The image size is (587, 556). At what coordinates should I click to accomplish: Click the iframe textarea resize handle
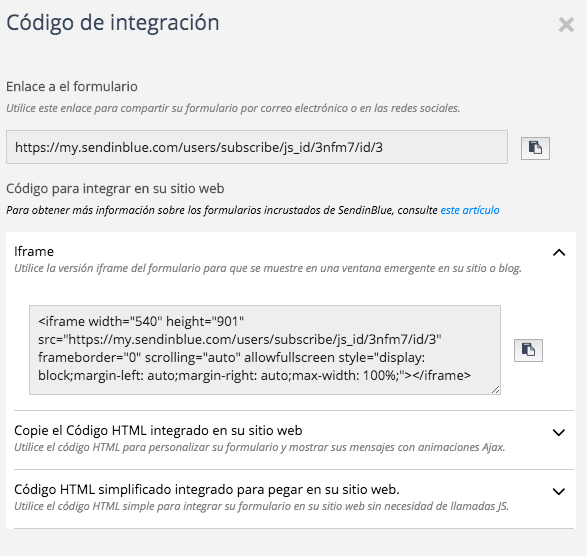[496, 390]
